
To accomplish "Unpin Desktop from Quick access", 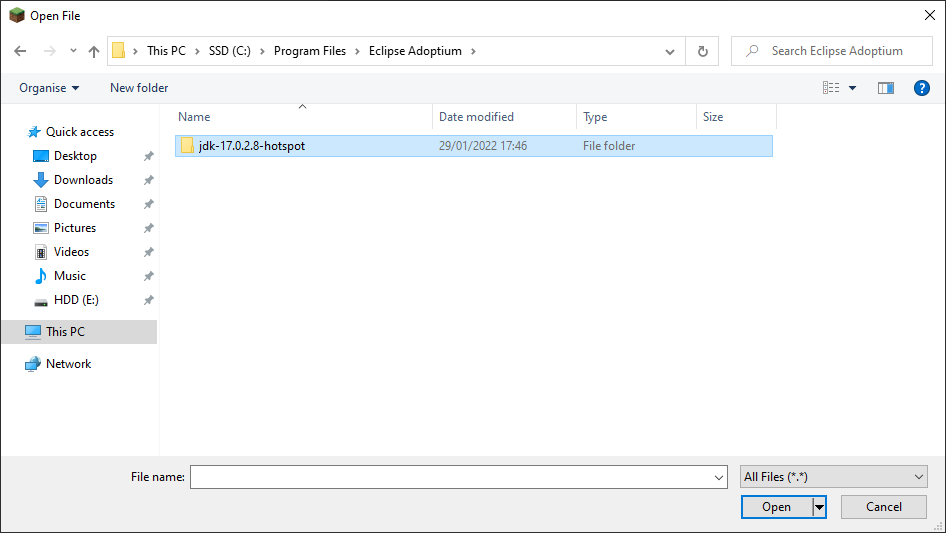I will (148, 156).
